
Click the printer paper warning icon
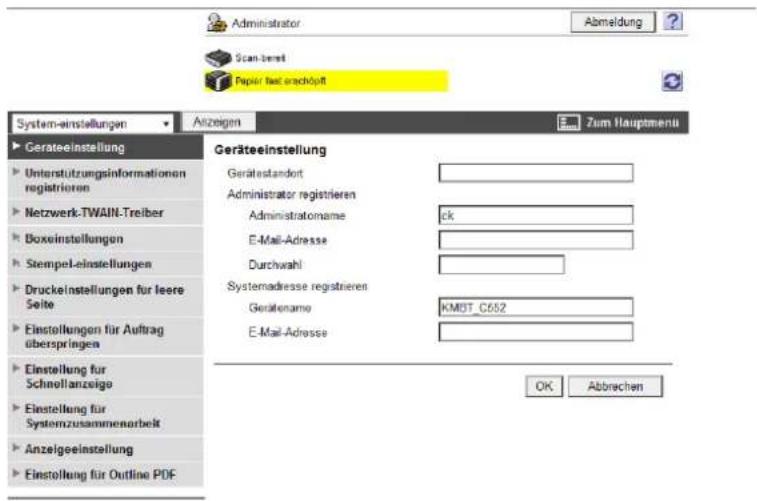218,81
